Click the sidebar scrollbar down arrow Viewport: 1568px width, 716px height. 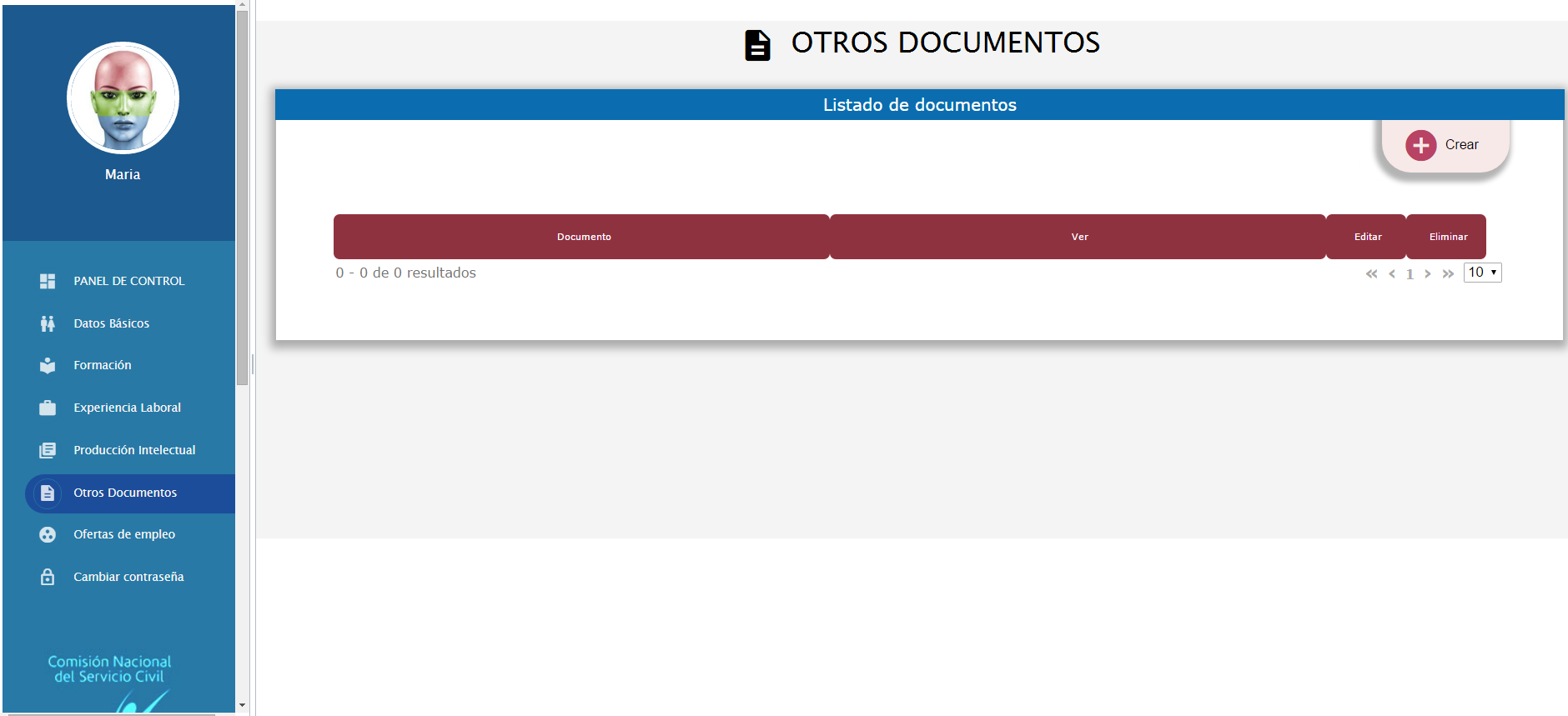[x=242, y=705]
